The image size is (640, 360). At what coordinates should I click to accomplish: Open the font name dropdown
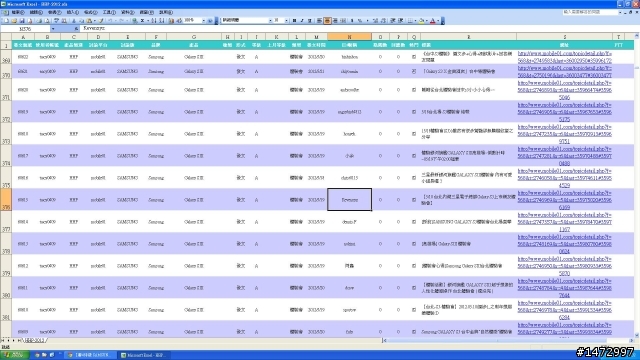coord(270,20)
